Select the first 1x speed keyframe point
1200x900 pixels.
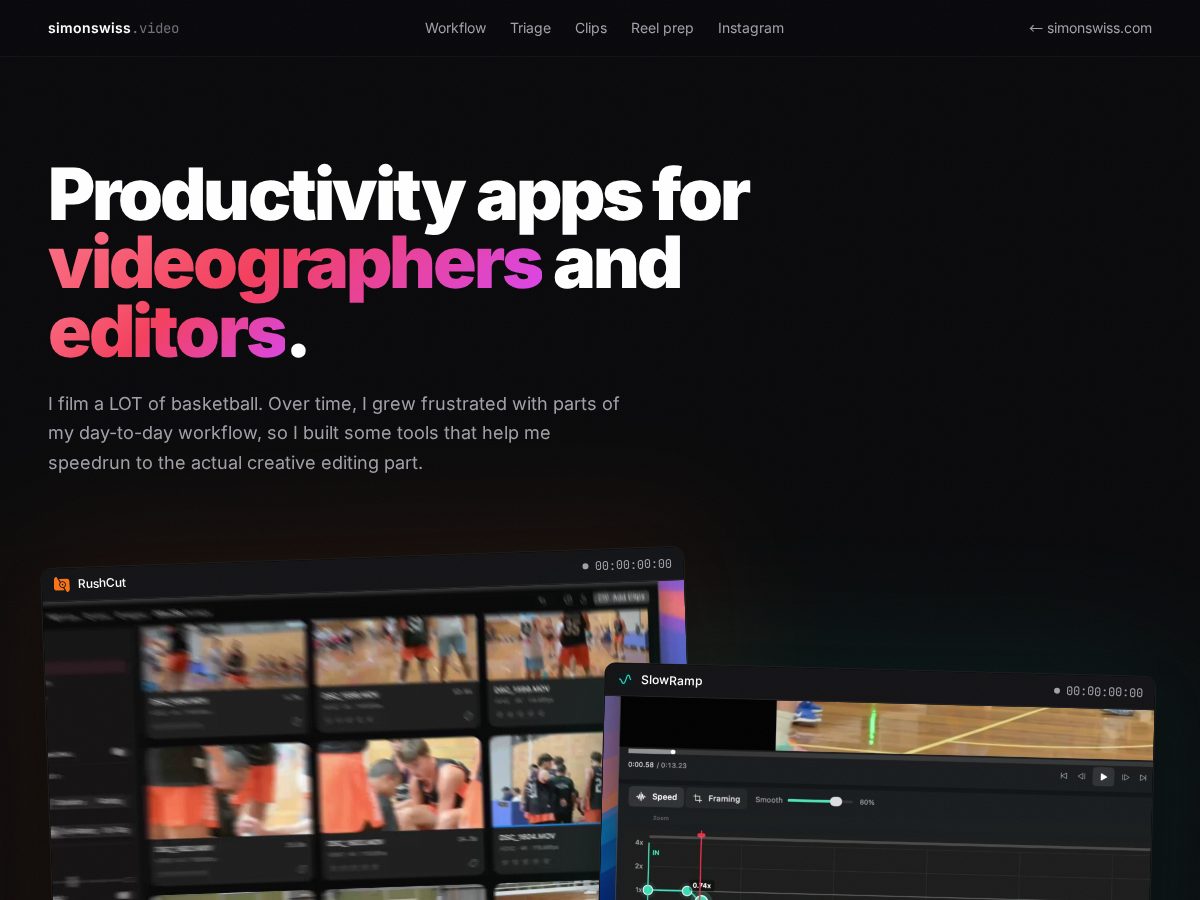(647, 889)
